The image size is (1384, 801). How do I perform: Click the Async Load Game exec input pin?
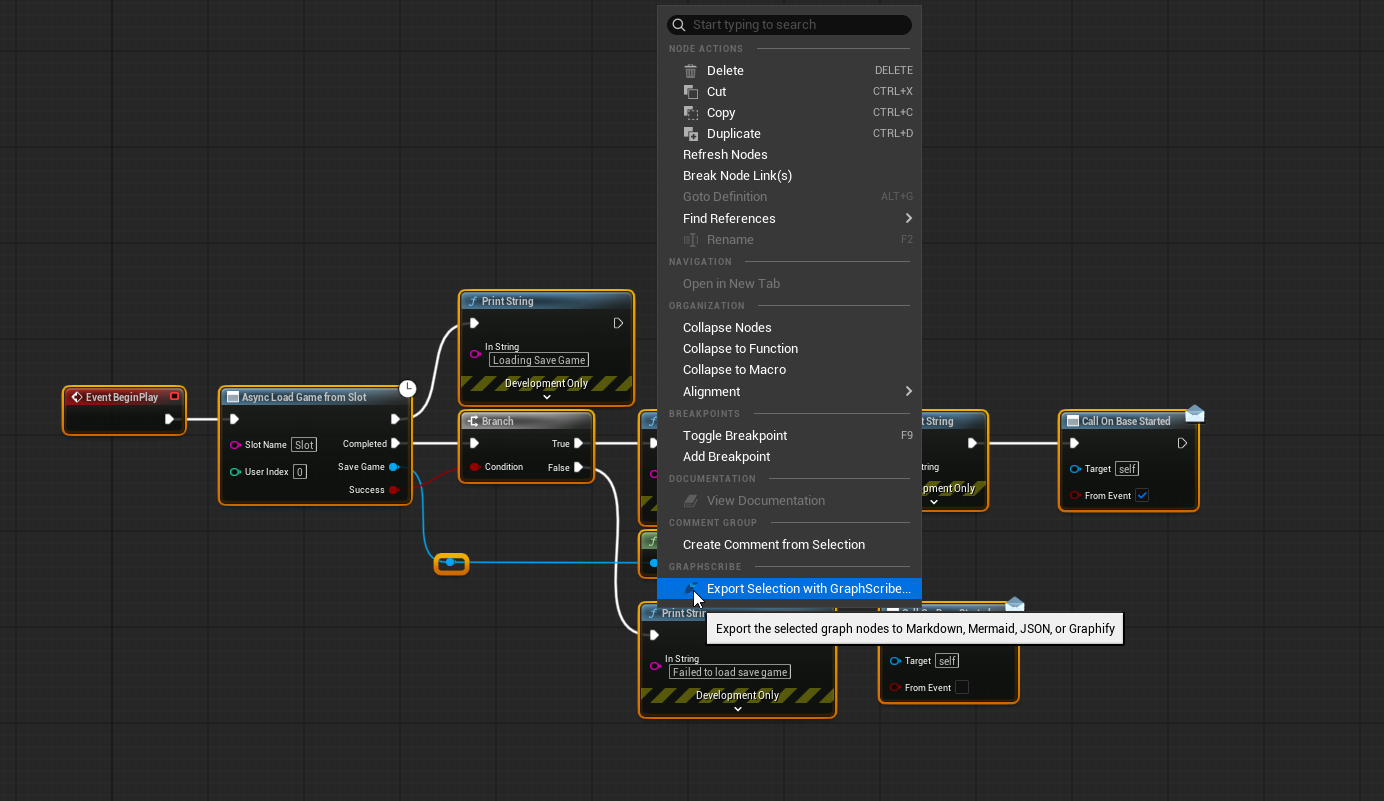coord(234,419)
